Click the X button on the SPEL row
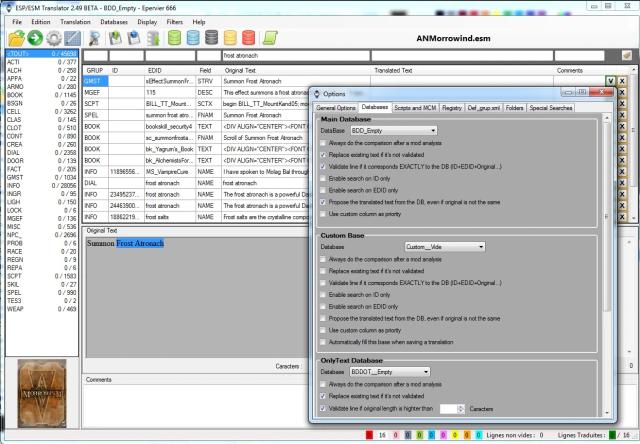This screenshot has width=640, height=444. (622, 115)
